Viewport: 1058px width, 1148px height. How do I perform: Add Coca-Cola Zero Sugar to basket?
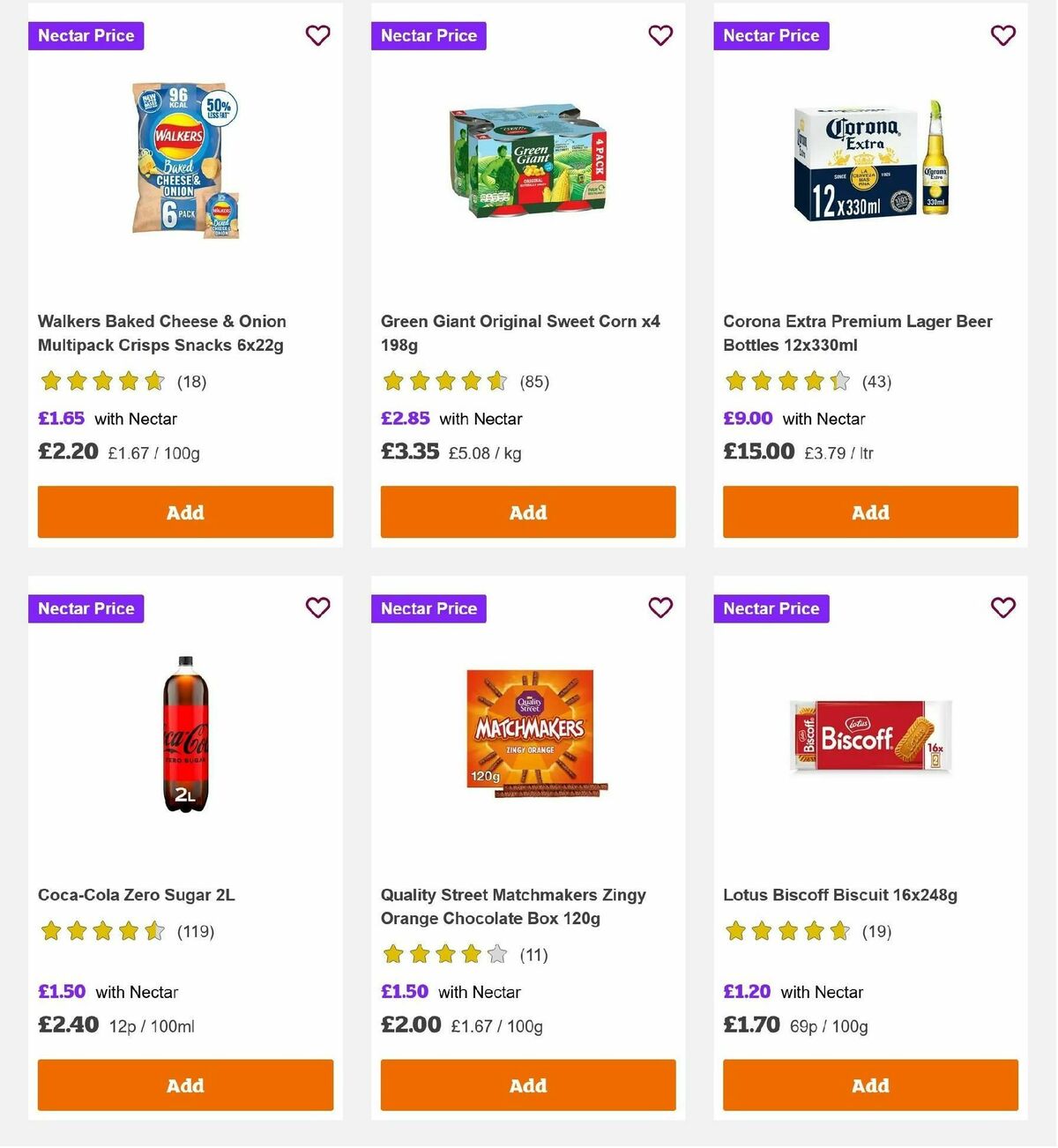pyautogui.click(x=185, y=1085)
